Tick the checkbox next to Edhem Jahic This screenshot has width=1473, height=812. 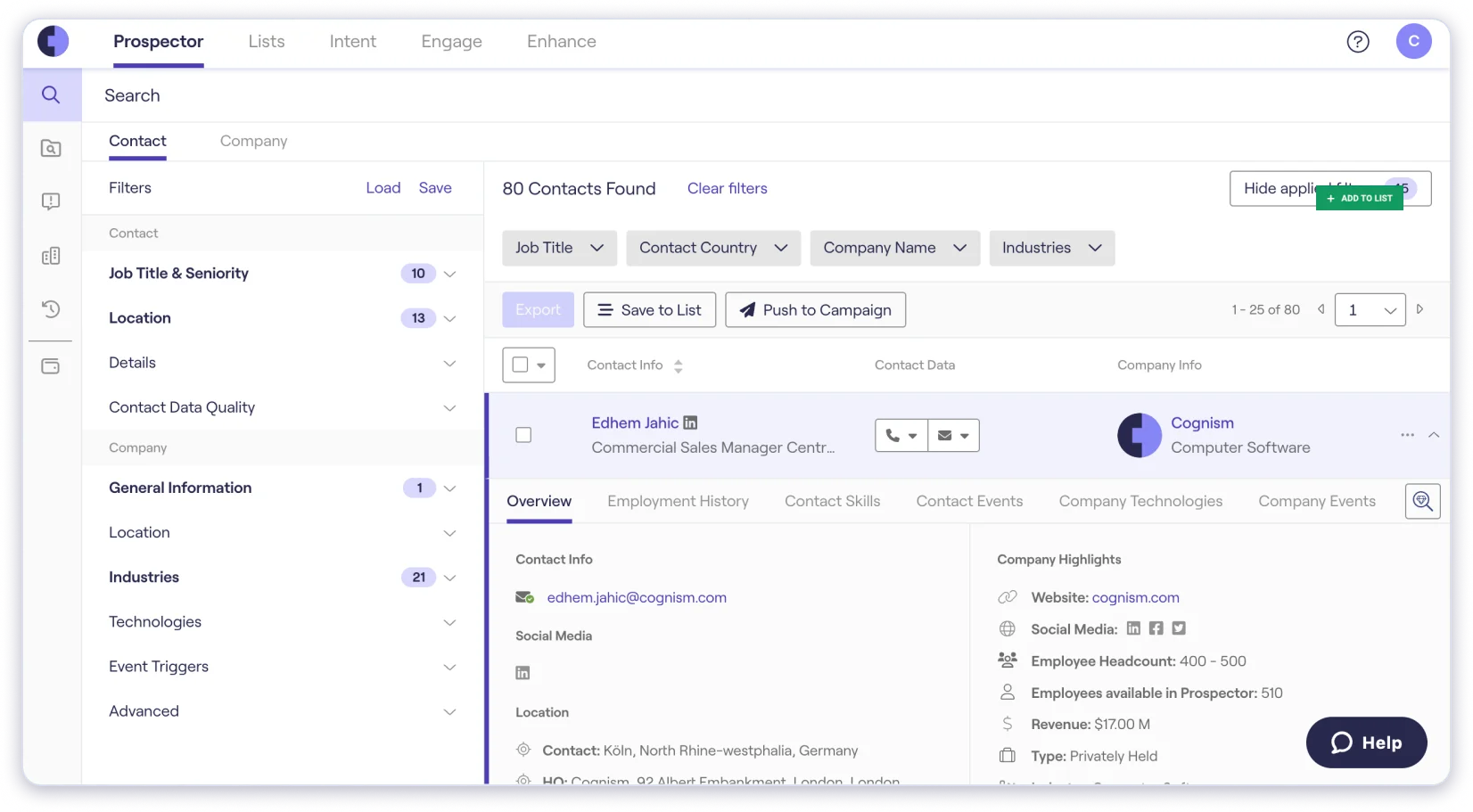(523, 435)
